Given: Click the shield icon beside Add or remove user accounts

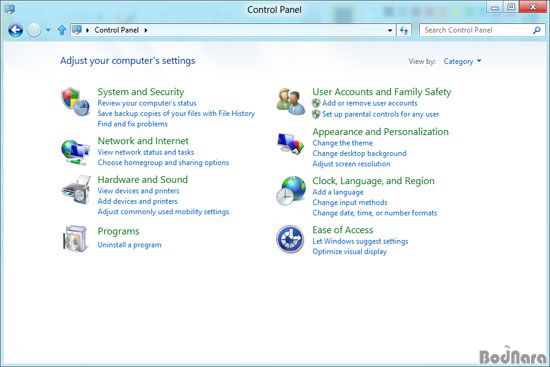Looking at the screenshot, I should coord(316,103).
